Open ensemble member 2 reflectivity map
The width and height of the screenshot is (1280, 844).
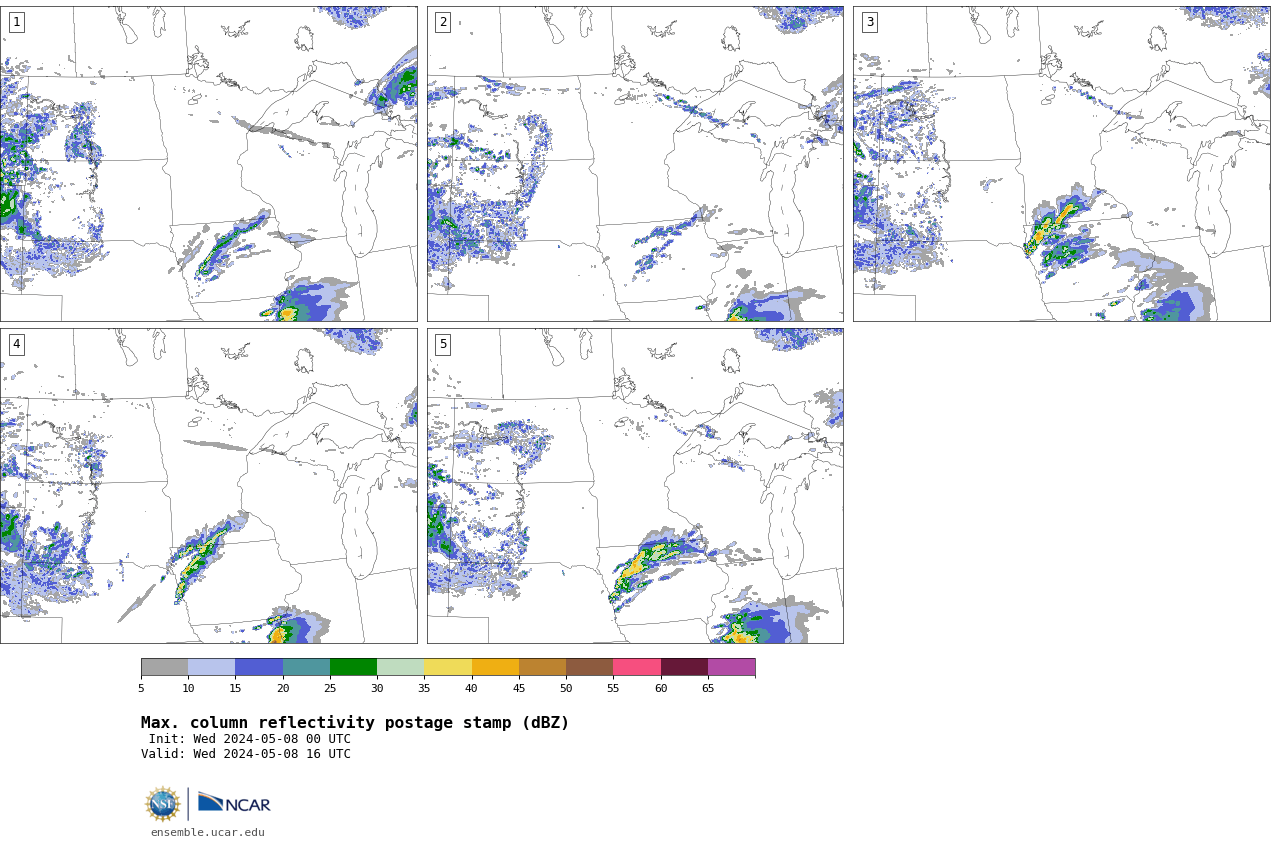tap(635, 164)
